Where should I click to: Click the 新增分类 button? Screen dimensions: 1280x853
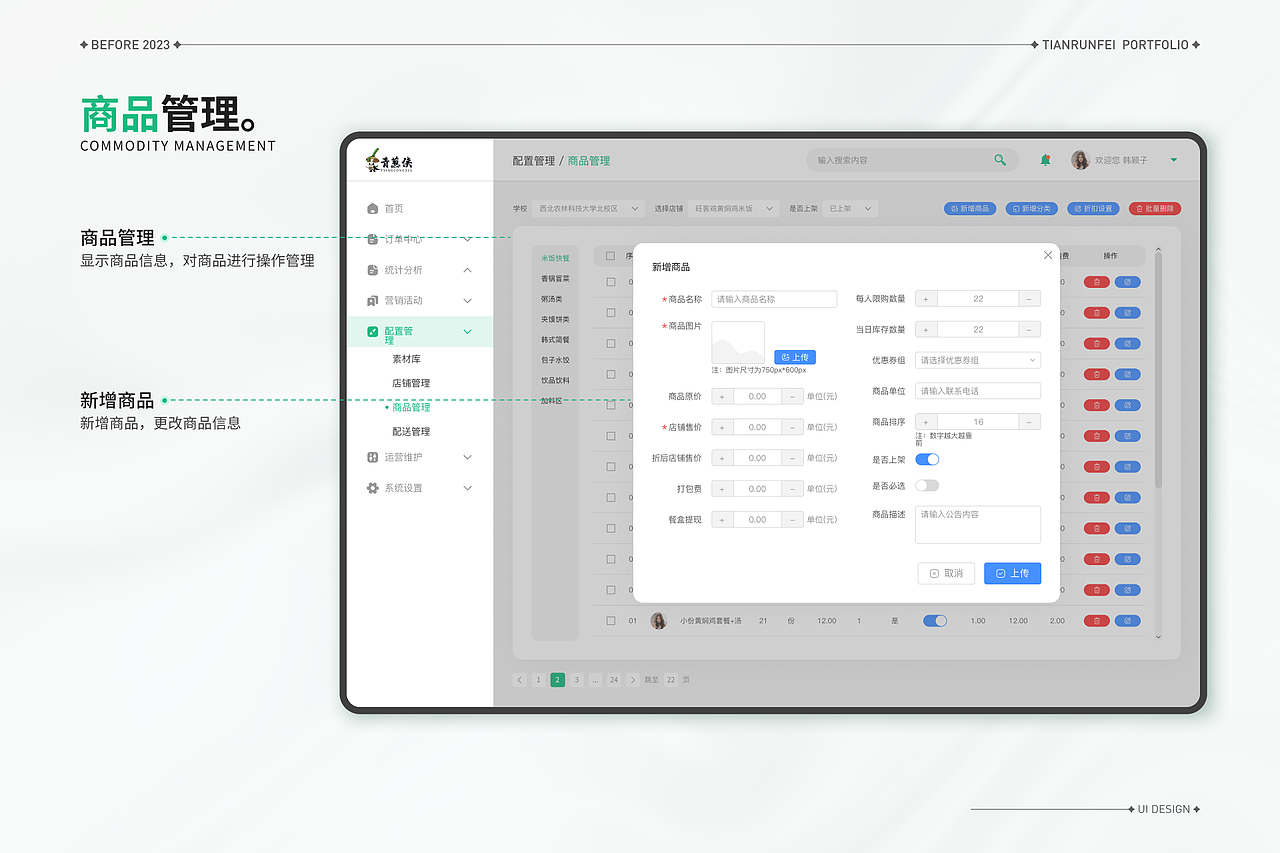1031,209
